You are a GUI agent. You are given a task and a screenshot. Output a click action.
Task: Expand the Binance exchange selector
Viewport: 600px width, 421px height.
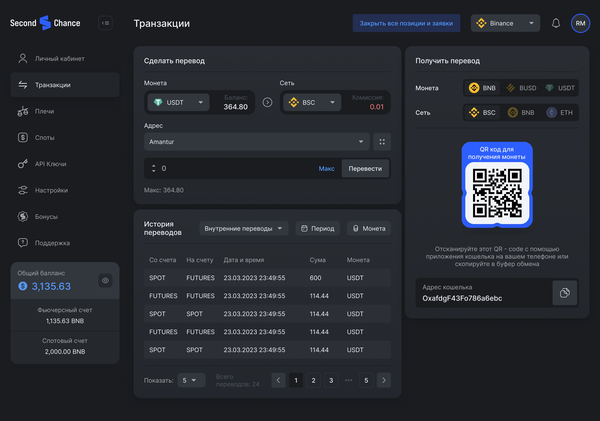pyautogui.click(x=505, y=23)
